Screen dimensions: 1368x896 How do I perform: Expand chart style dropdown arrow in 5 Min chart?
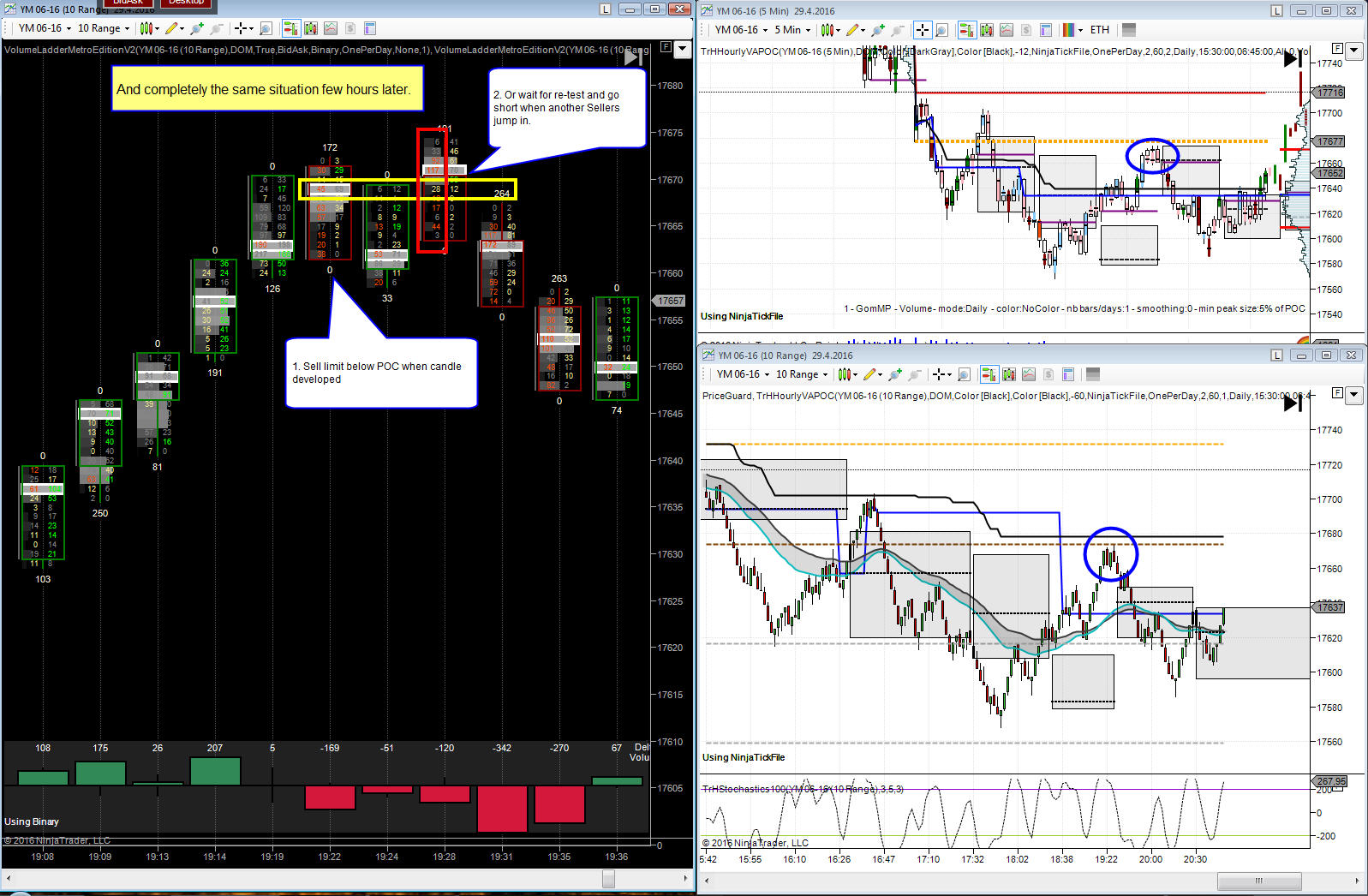coord(836,30)
